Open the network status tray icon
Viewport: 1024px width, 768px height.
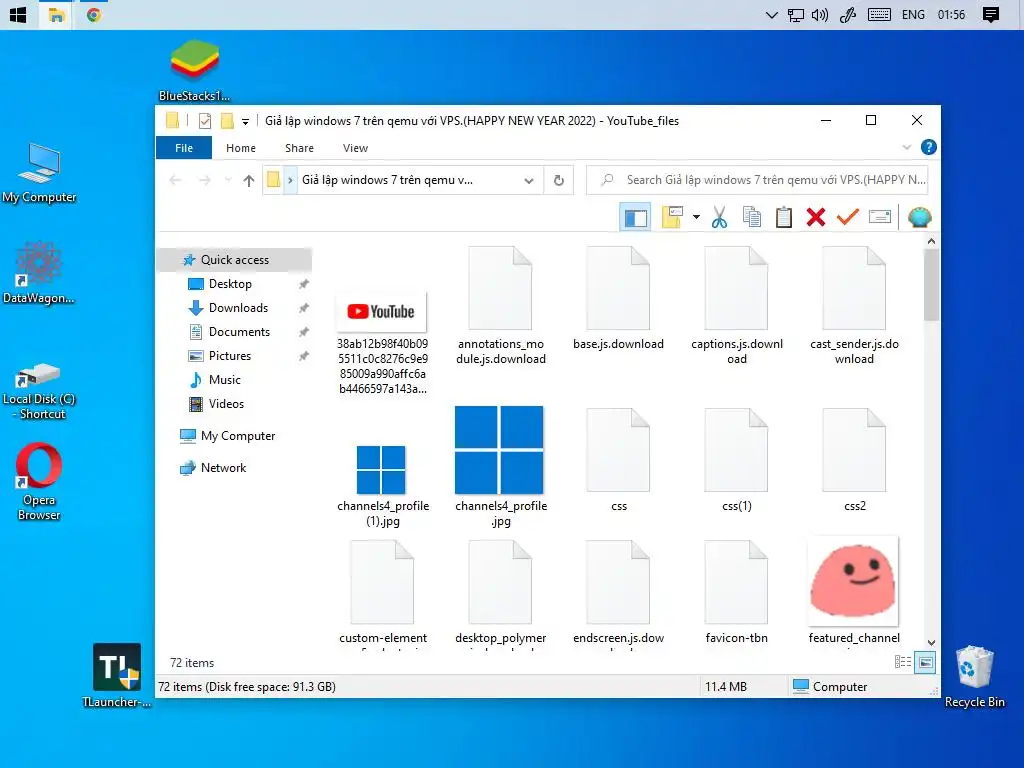point(795,15)
